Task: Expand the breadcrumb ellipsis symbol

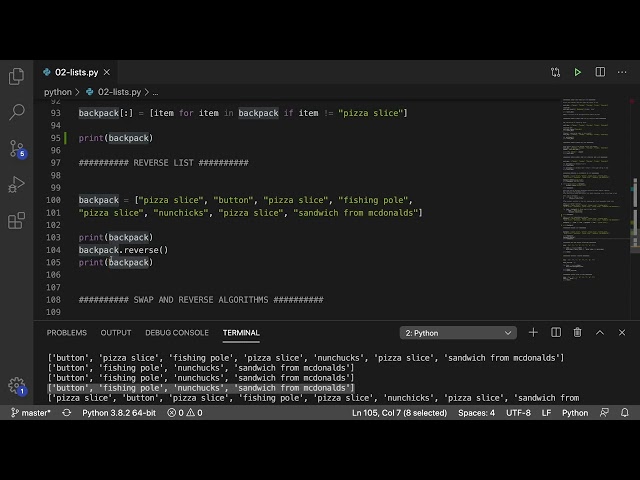Action: click(x=156, y=93)
